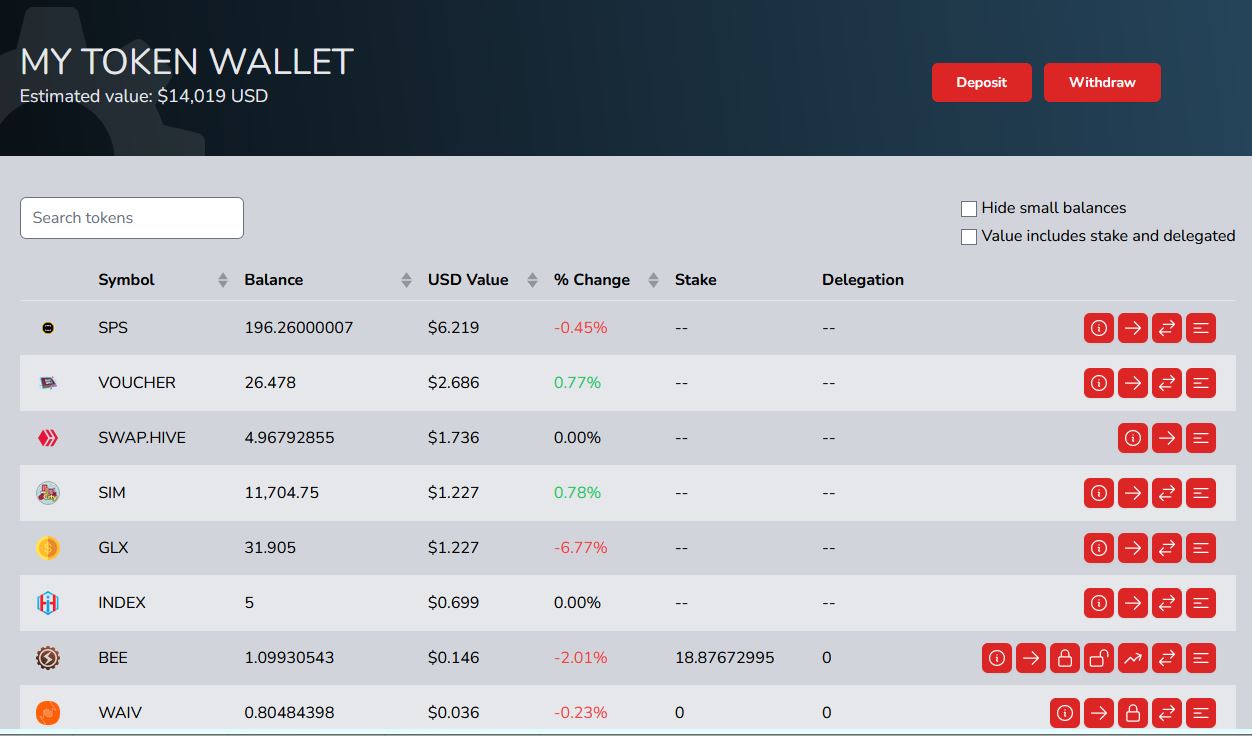The height and width of the screenshot is (736, 1252).
Task: Open SPS token info icon
Action: tap(1099, 328)
